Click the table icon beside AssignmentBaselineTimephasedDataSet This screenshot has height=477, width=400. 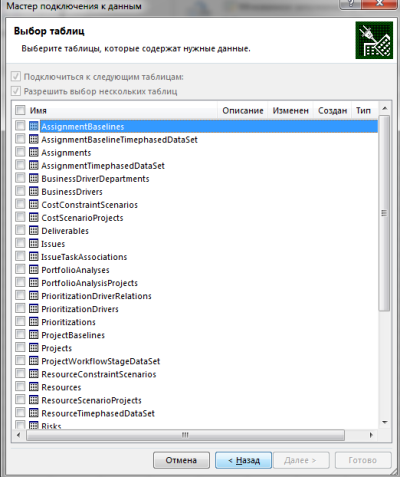click(x=34, y=139)
